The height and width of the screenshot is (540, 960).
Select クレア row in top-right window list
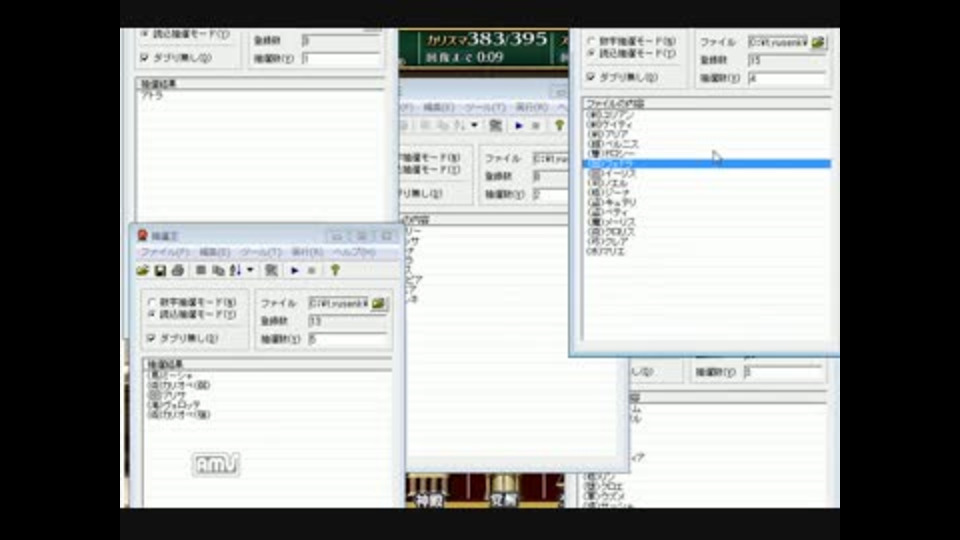point(707,241)
